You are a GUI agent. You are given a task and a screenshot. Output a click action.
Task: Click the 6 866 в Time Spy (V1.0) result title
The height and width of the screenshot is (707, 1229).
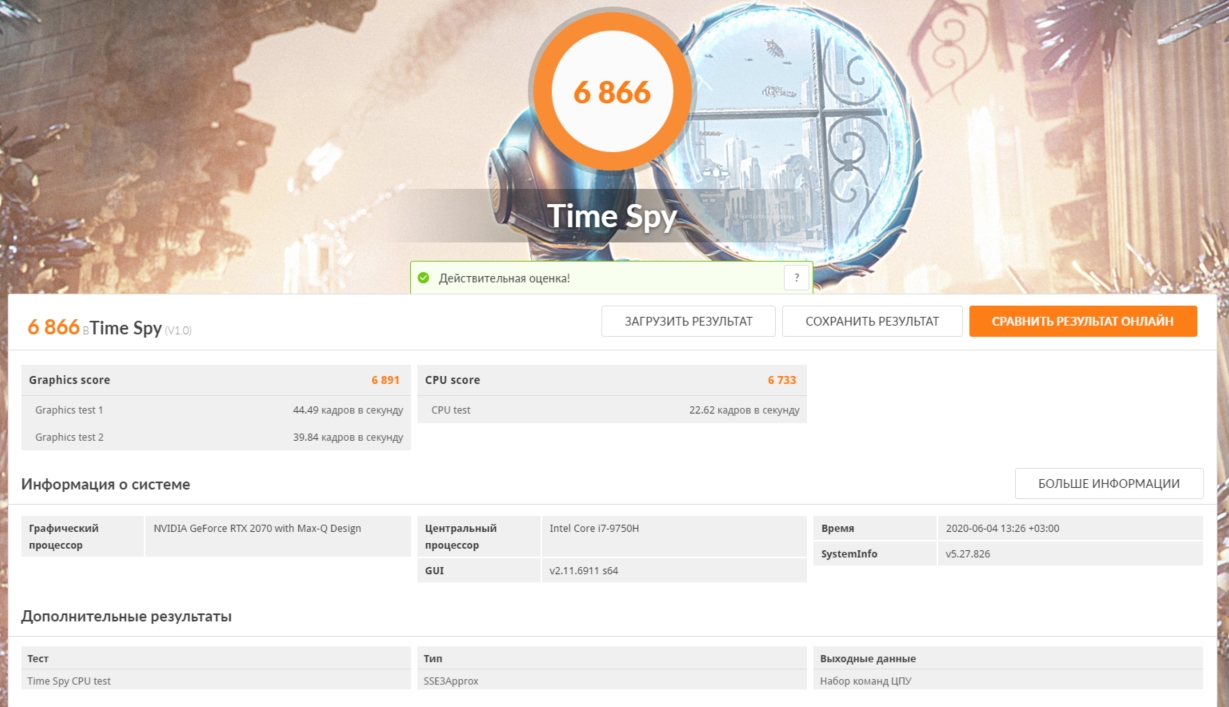pyautogui.click(x=109, y=328)
